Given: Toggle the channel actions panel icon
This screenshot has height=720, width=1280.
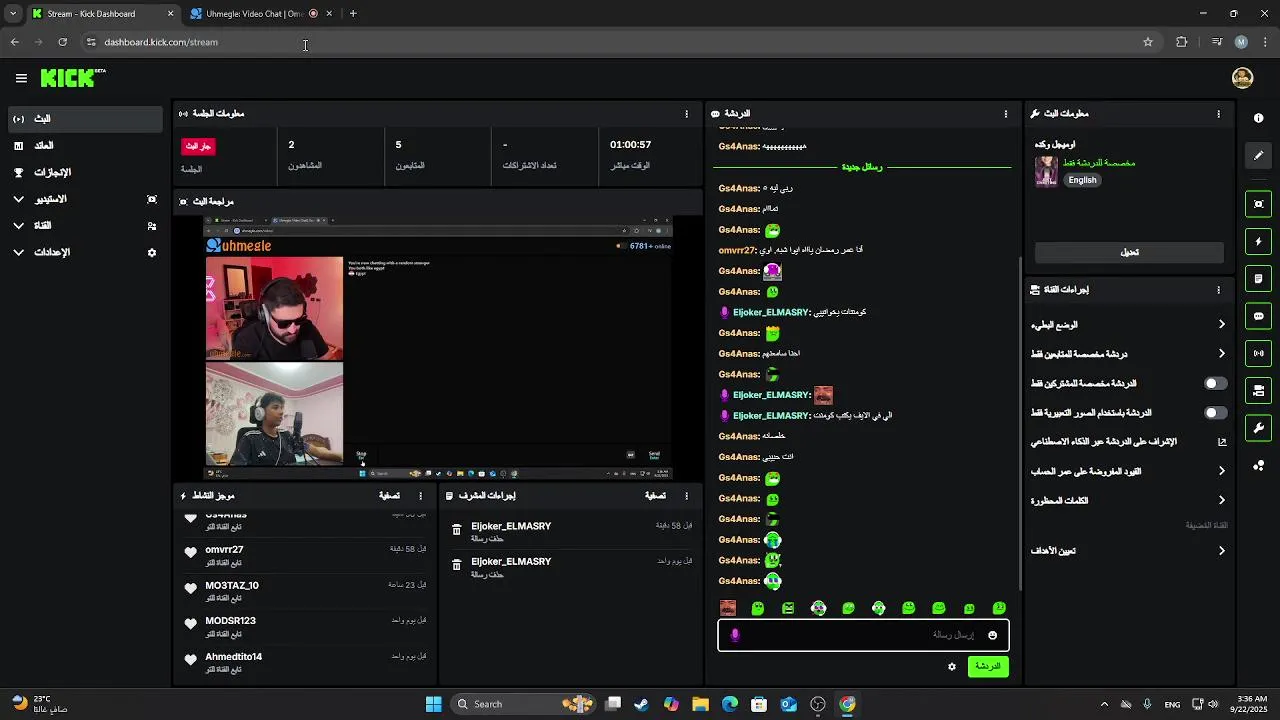Looking at the screenshot, I should pos(1258,391).
